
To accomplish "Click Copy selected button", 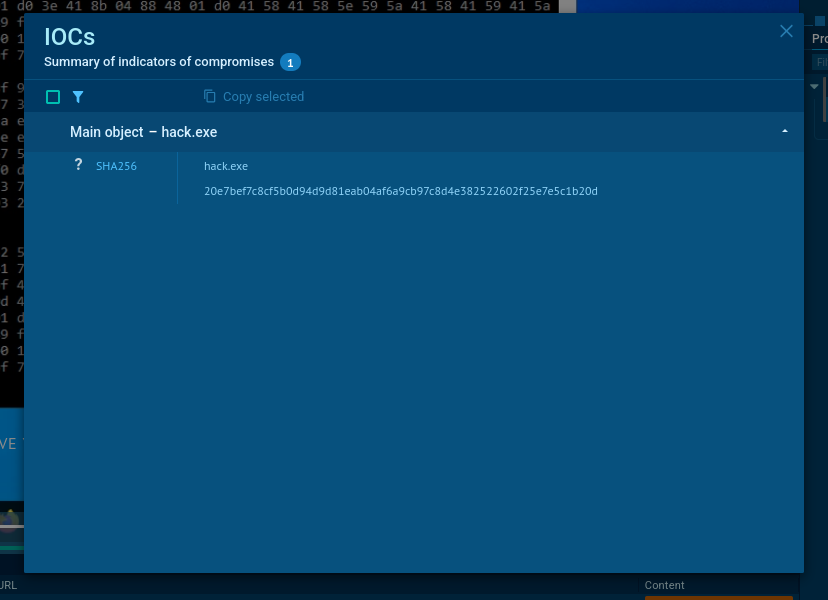I will click(254, 97).
